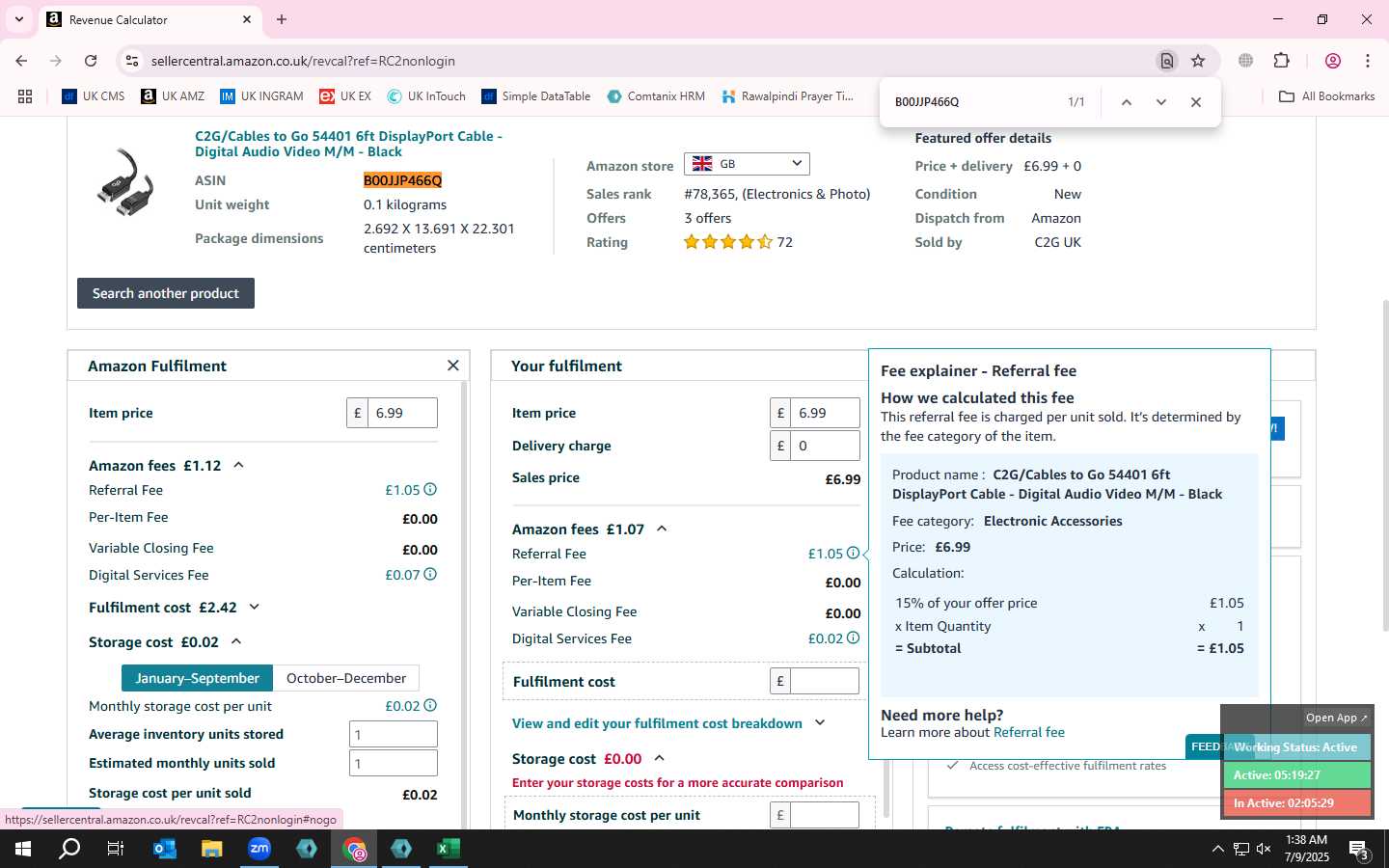Open UK EX bookmark
The image size is (1389, 868).
pyautogui.click(x=345, y=96)
